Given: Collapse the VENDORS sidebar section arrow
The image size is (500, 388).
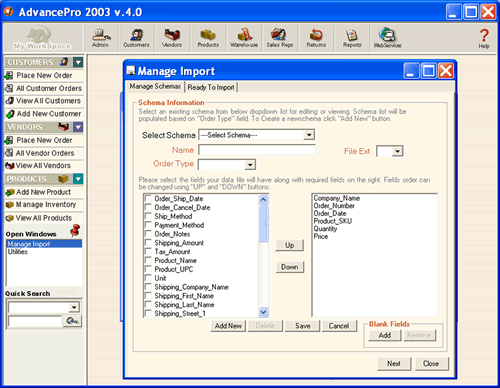Looking at the screenshot, I should pos(78,127).
